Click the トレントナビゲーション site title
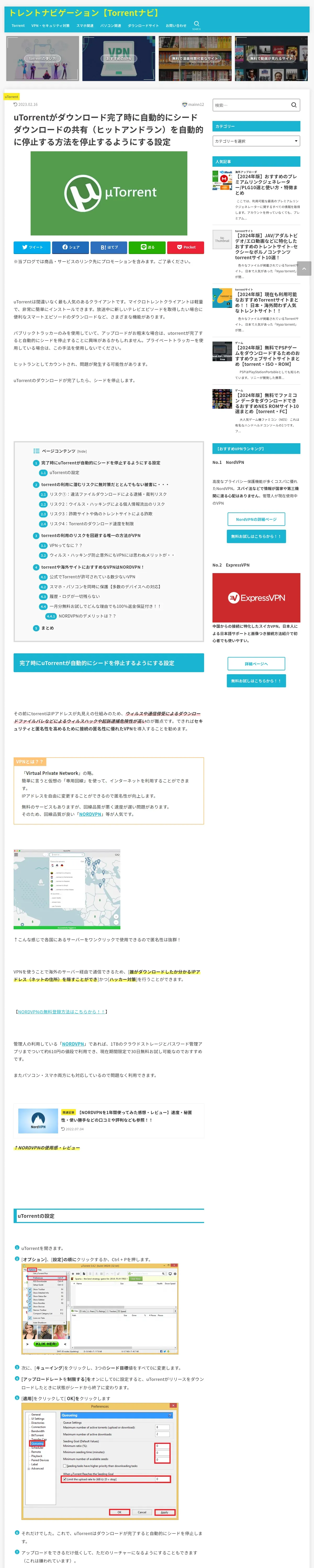Screen dimensions: 314x1568 click(84, 13)
